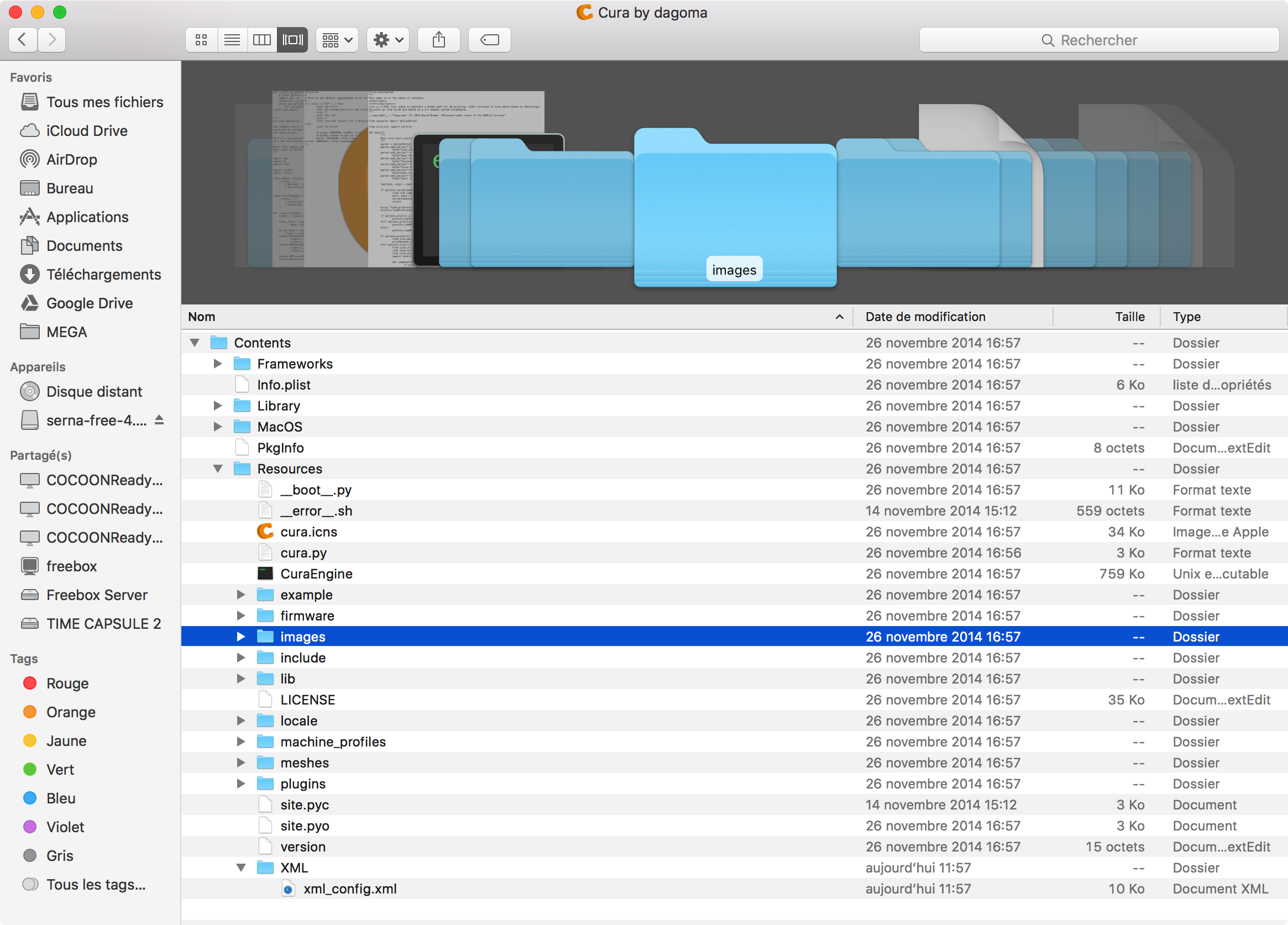
Task: Show Tous les tags list
Action: click(84, 885)
